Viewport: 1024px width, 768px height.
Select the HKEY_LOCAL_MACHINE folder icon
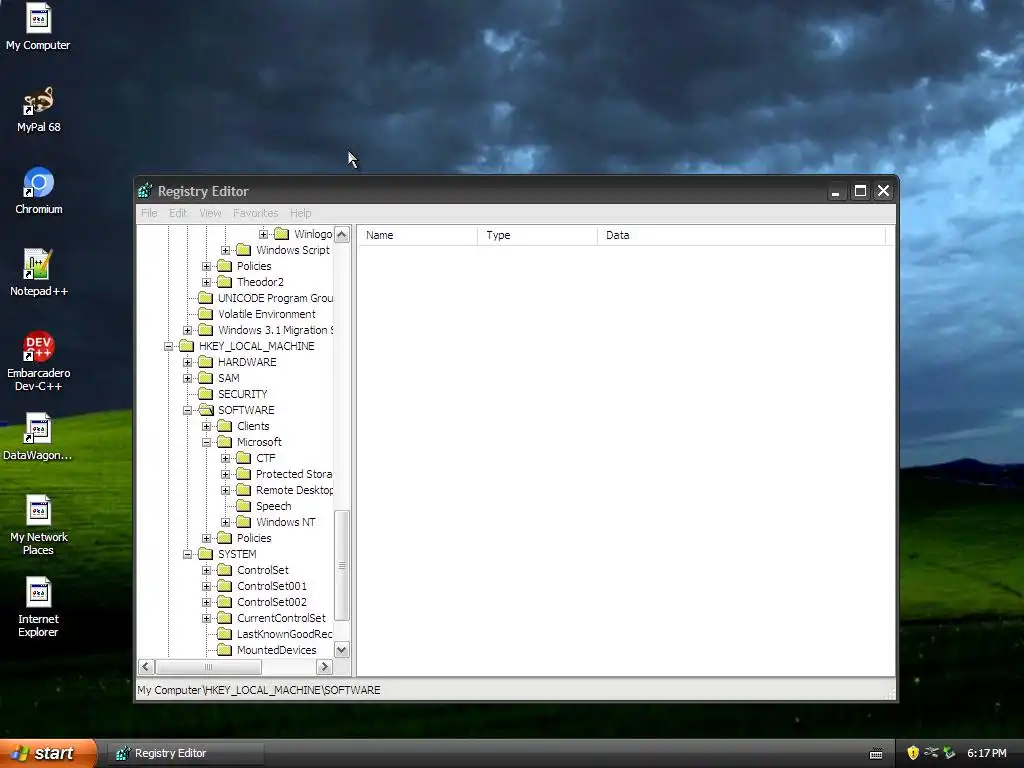click(x=187, y=346)
